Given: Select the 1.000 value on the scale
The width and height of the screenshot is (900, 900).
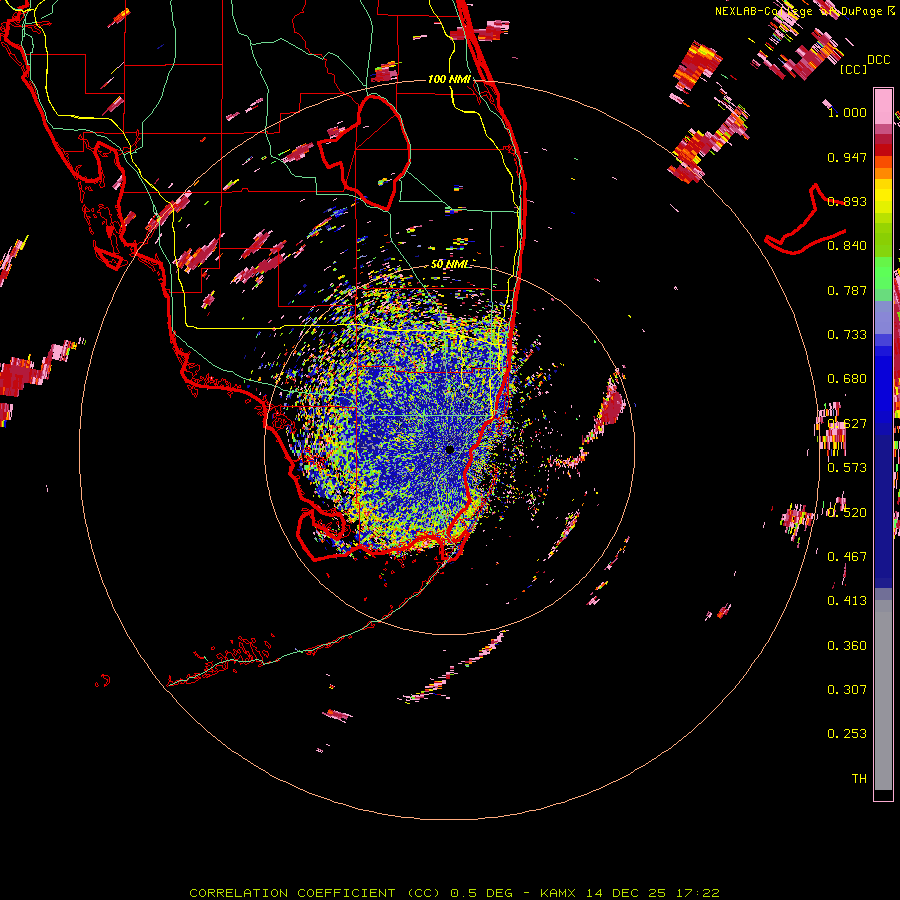Looking at the screenshot, I should pyautogui.click(x=847, y=112).
